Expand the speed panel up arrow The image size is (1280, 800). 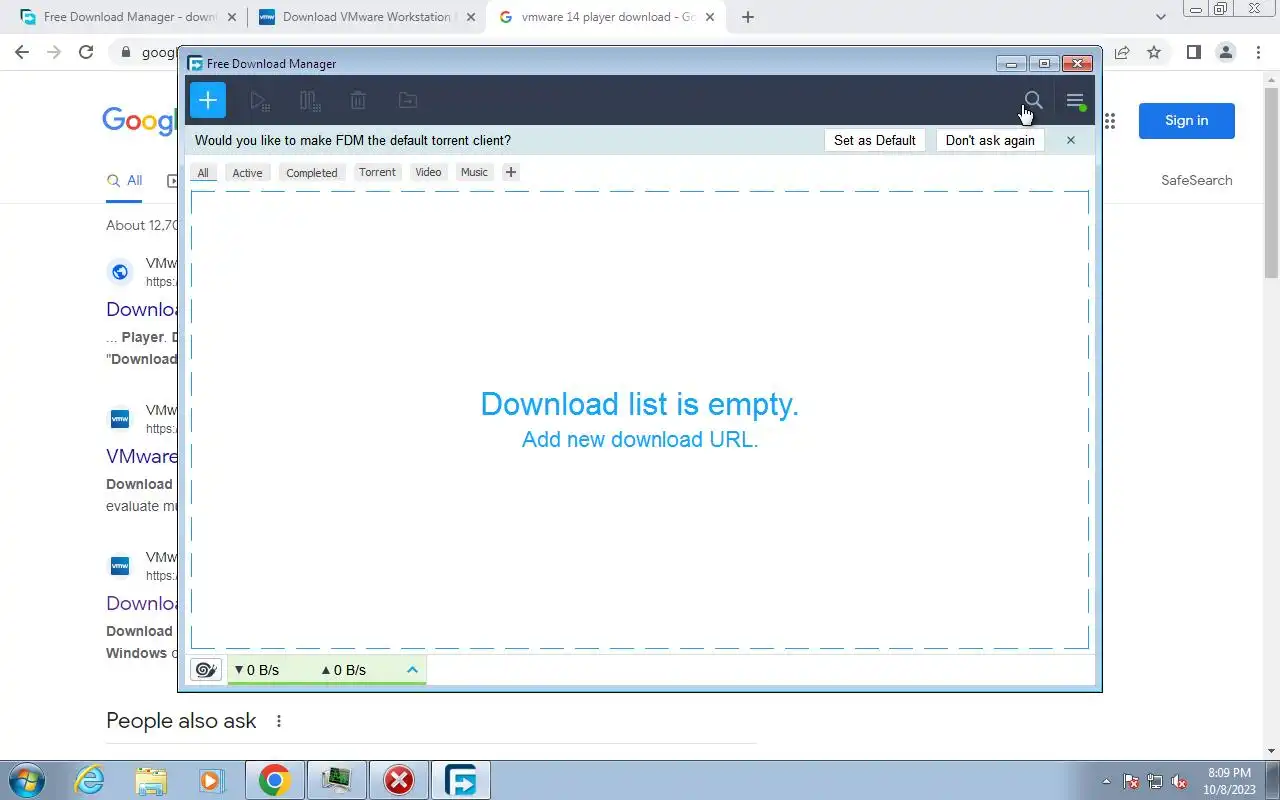coord(412,670)
